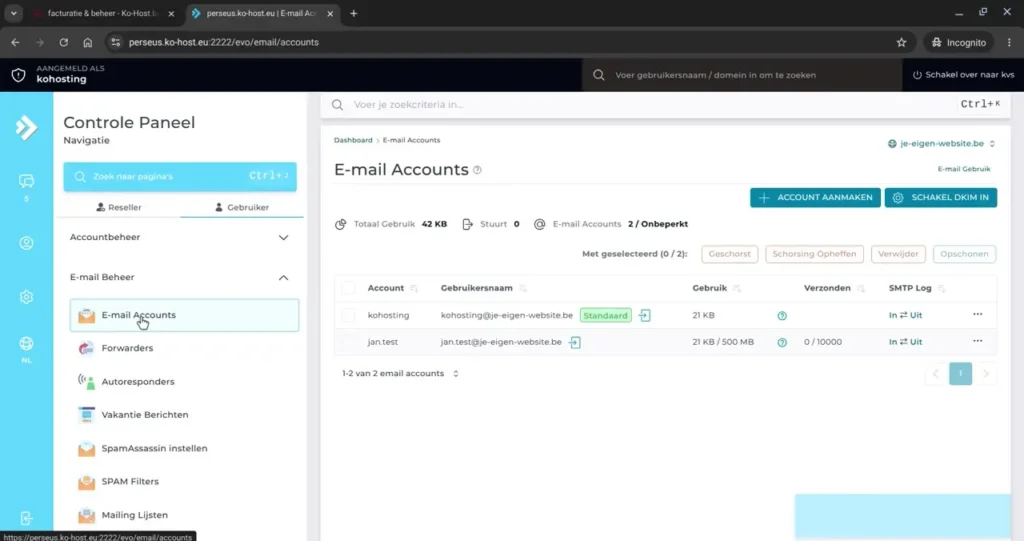Open SMTP log In/Uit for kohosting

click(x=905, y=315)
